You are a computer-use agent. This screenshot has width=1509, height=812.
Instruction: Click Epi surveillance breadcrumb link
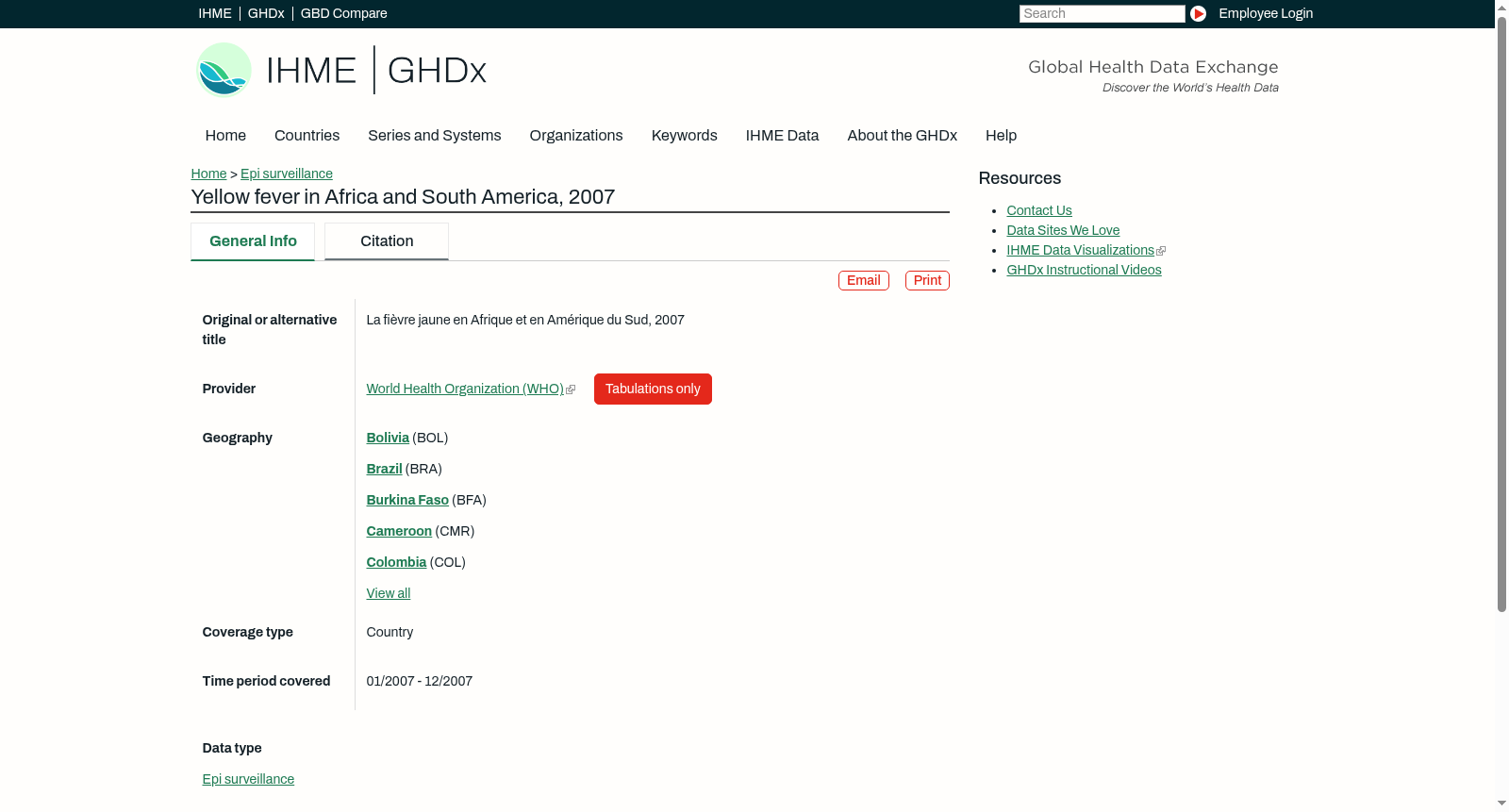click(287, 174)
